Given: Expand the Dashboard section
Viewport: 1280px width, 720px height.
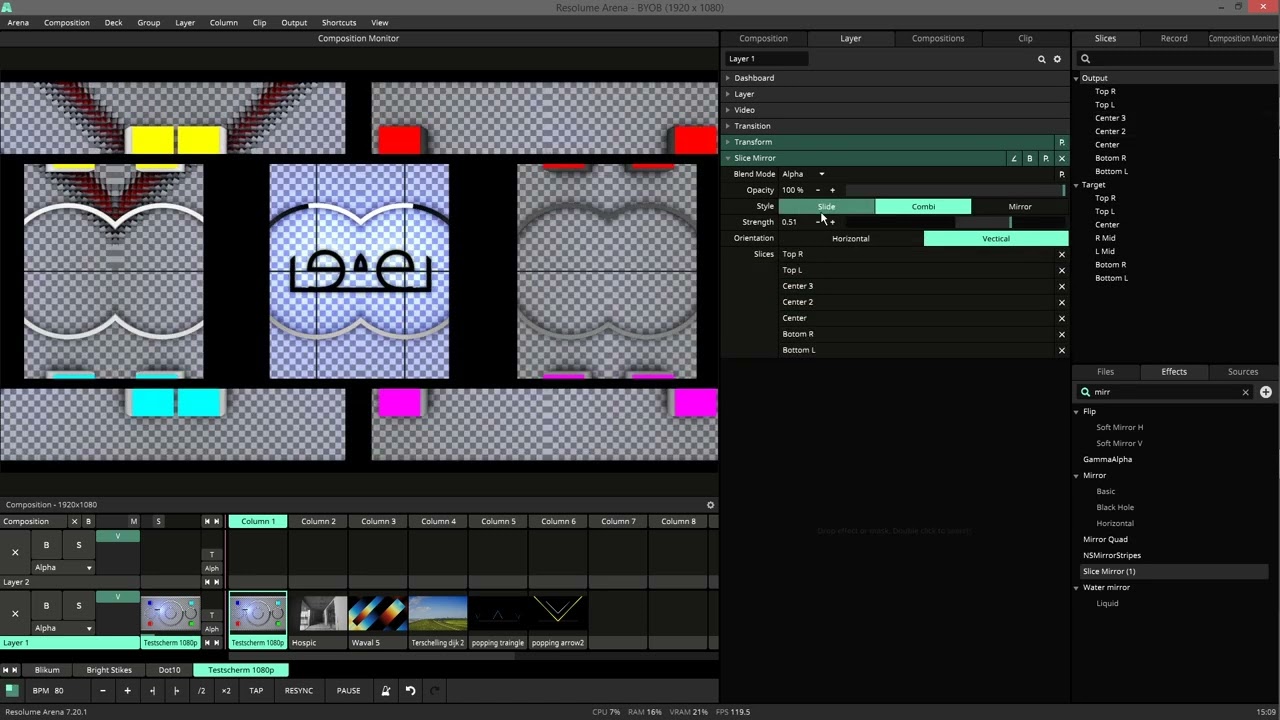Looking at the screenshot, I should coord(728,78).
